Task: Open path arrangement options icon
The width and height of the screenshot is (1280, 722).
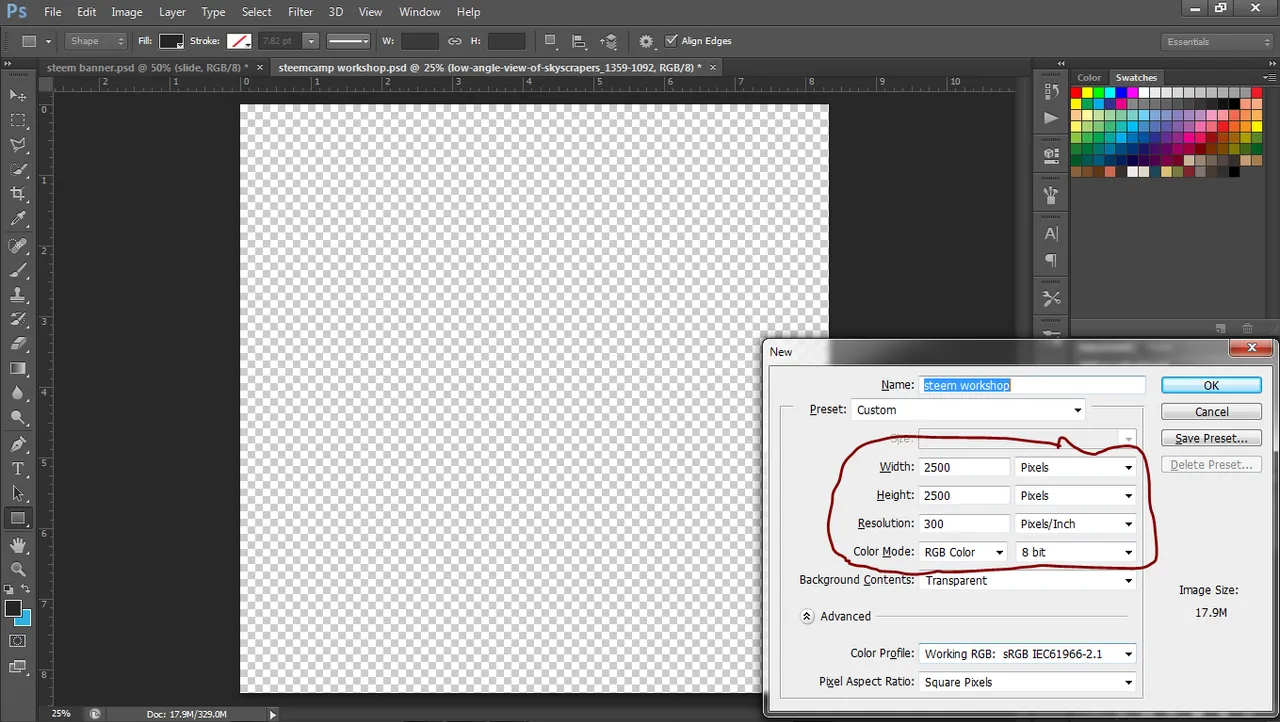Action: 609,41
